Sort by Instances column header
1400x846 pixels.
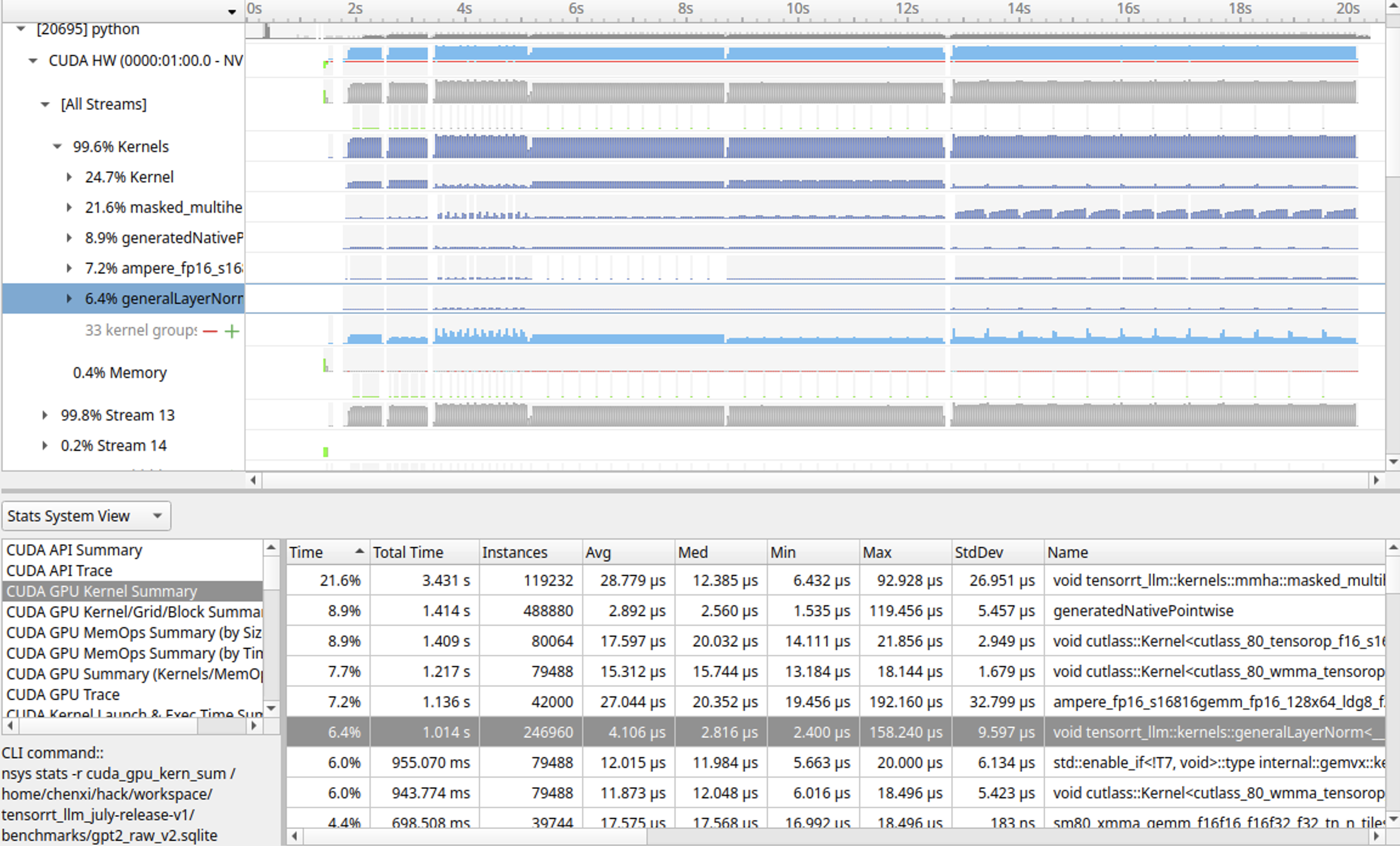tap(514, 552)
